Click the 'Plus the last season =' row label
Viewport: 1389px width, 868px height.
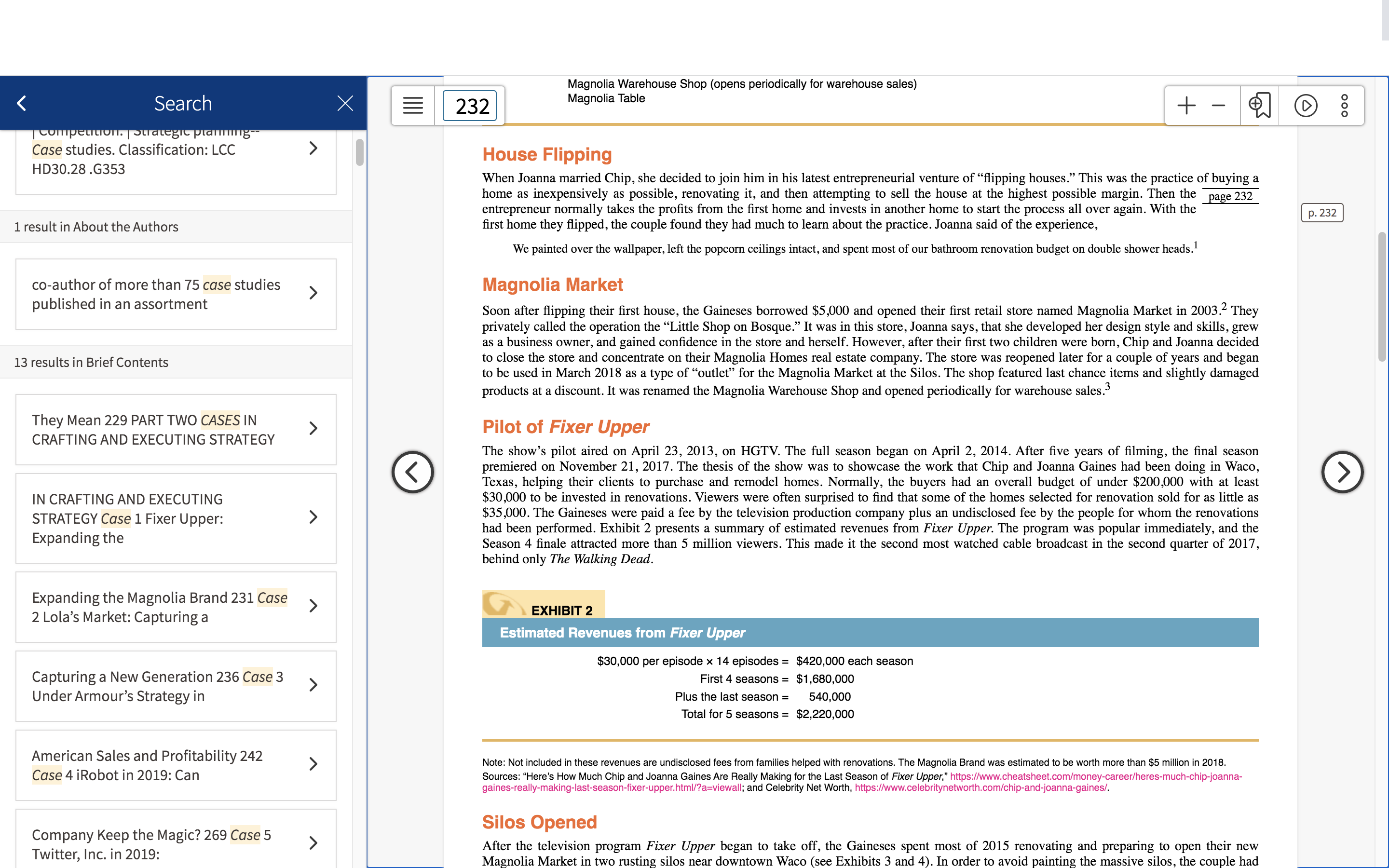[732, 697]
